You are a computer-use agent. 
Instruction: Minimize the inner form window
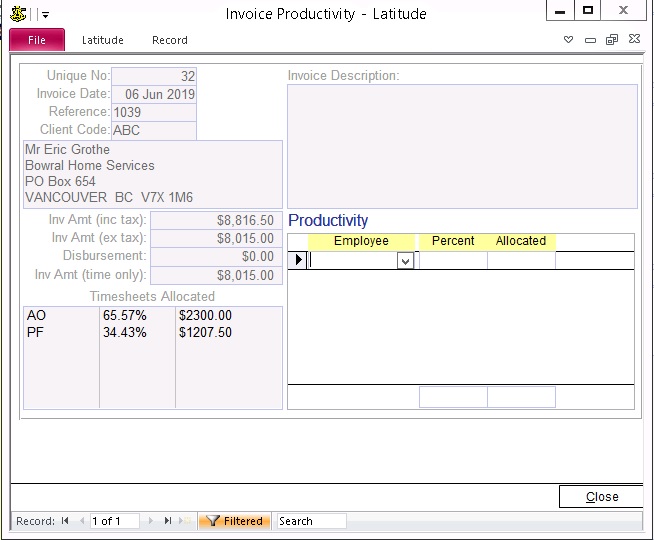point(590,40)
